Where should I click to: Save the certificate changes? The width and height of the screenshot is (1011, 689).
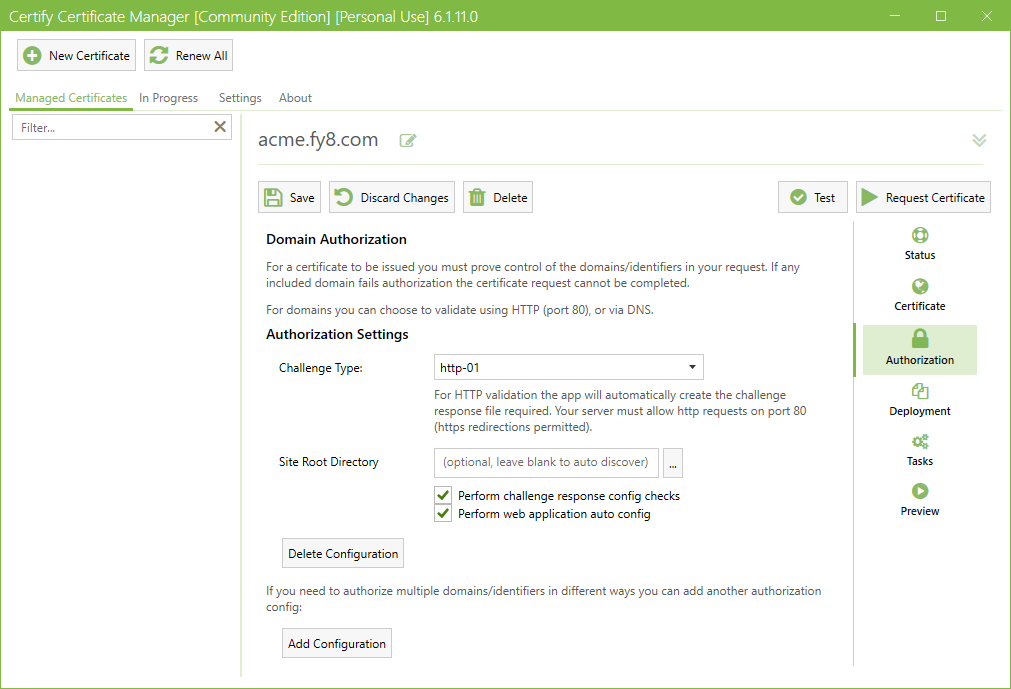click(x=290, y=197)
